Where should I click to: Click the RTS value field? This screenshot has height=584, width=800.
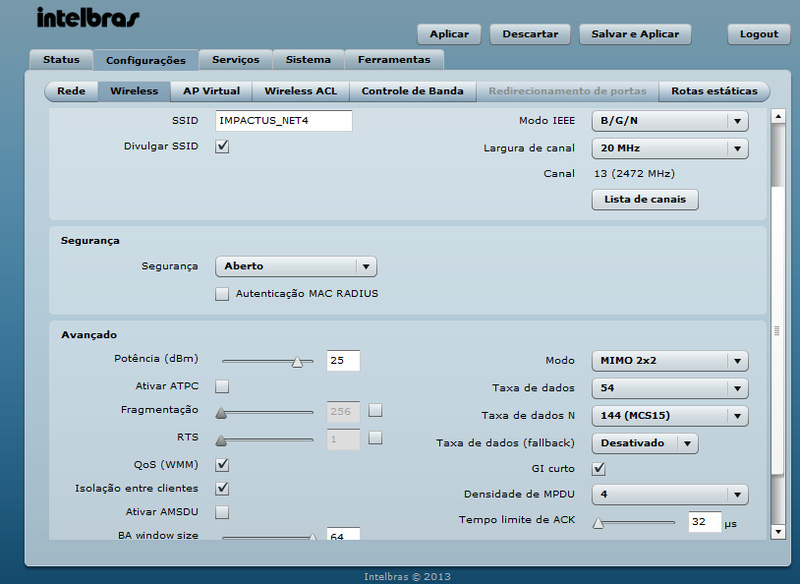(x=343, y=439)
